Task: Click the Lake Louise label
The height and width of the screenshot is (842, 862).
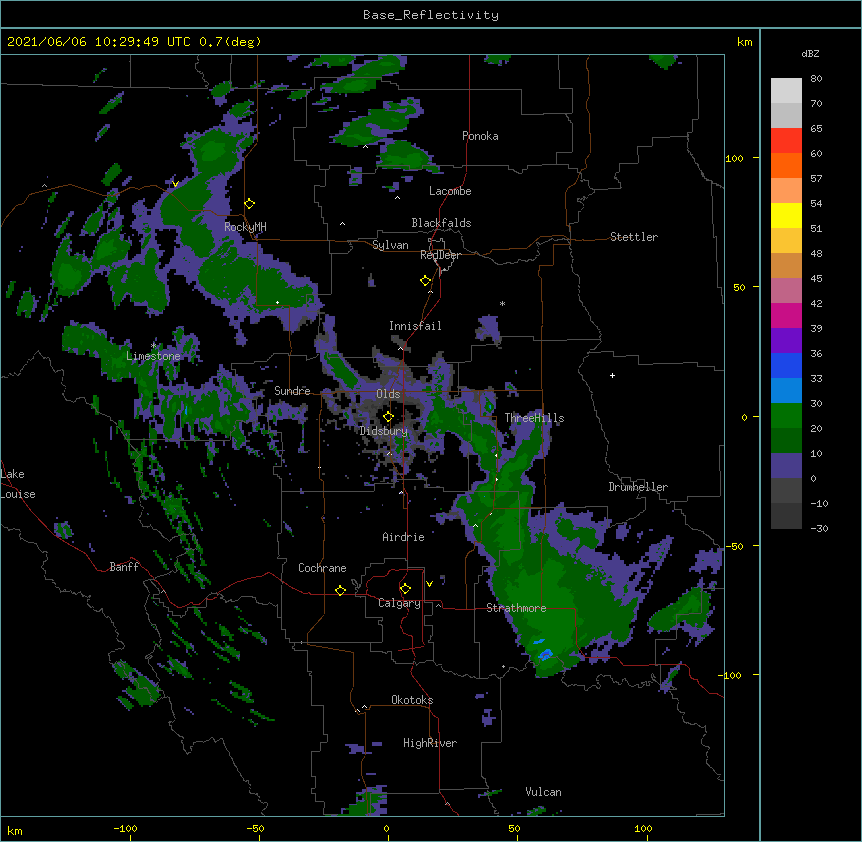Action: (16, 484)
